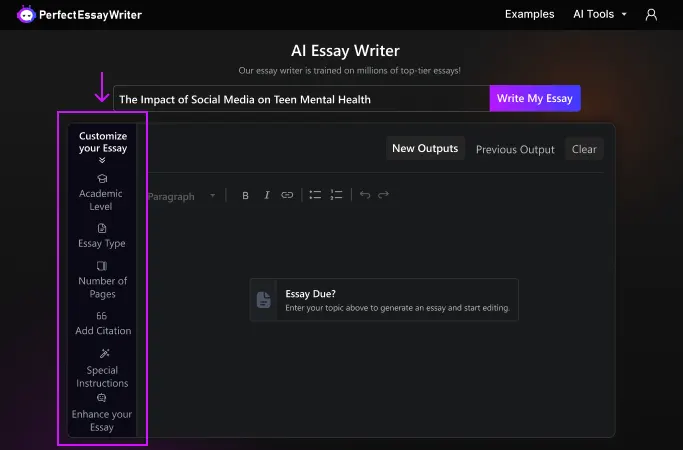Focus the essay topic input field
The height and width of the screenshot is (450, 683).
click(x=301, y=99)
